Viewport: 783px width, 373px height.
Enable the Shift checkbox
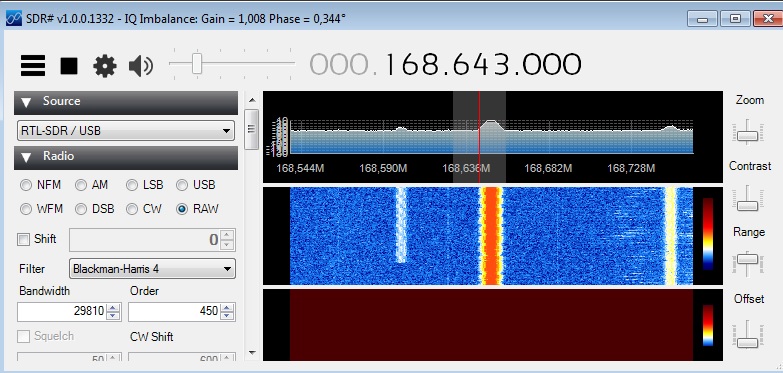click(23, 239)
